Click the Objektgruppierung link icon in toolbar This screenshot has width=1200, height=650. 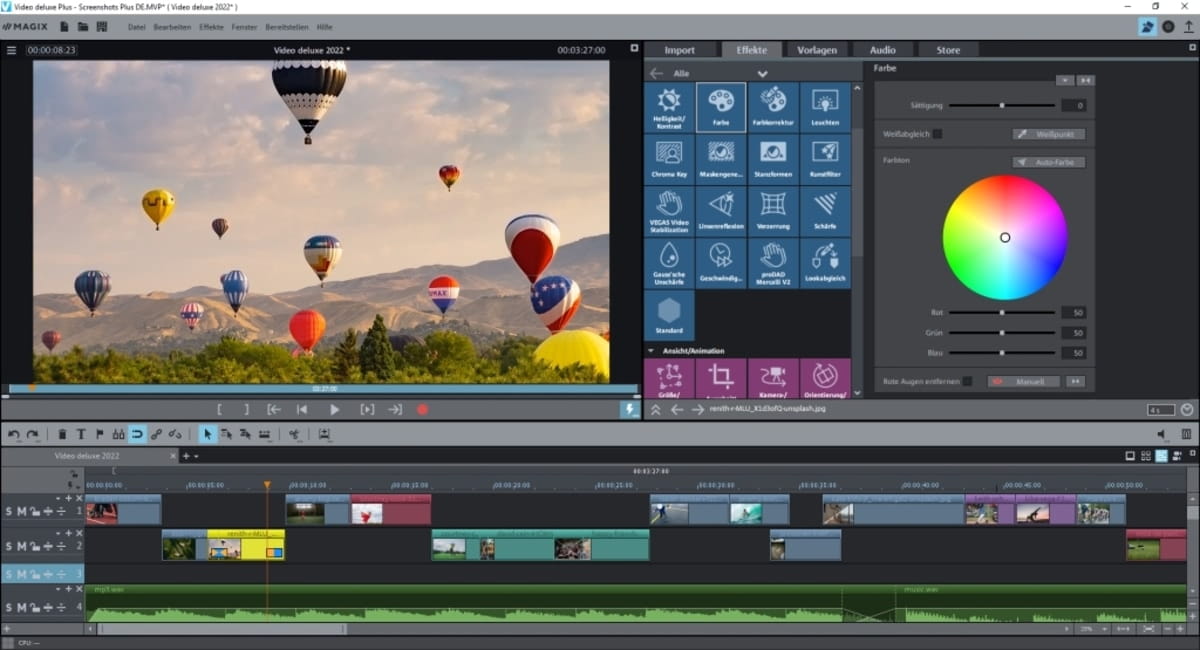click(x=157, y=434)
